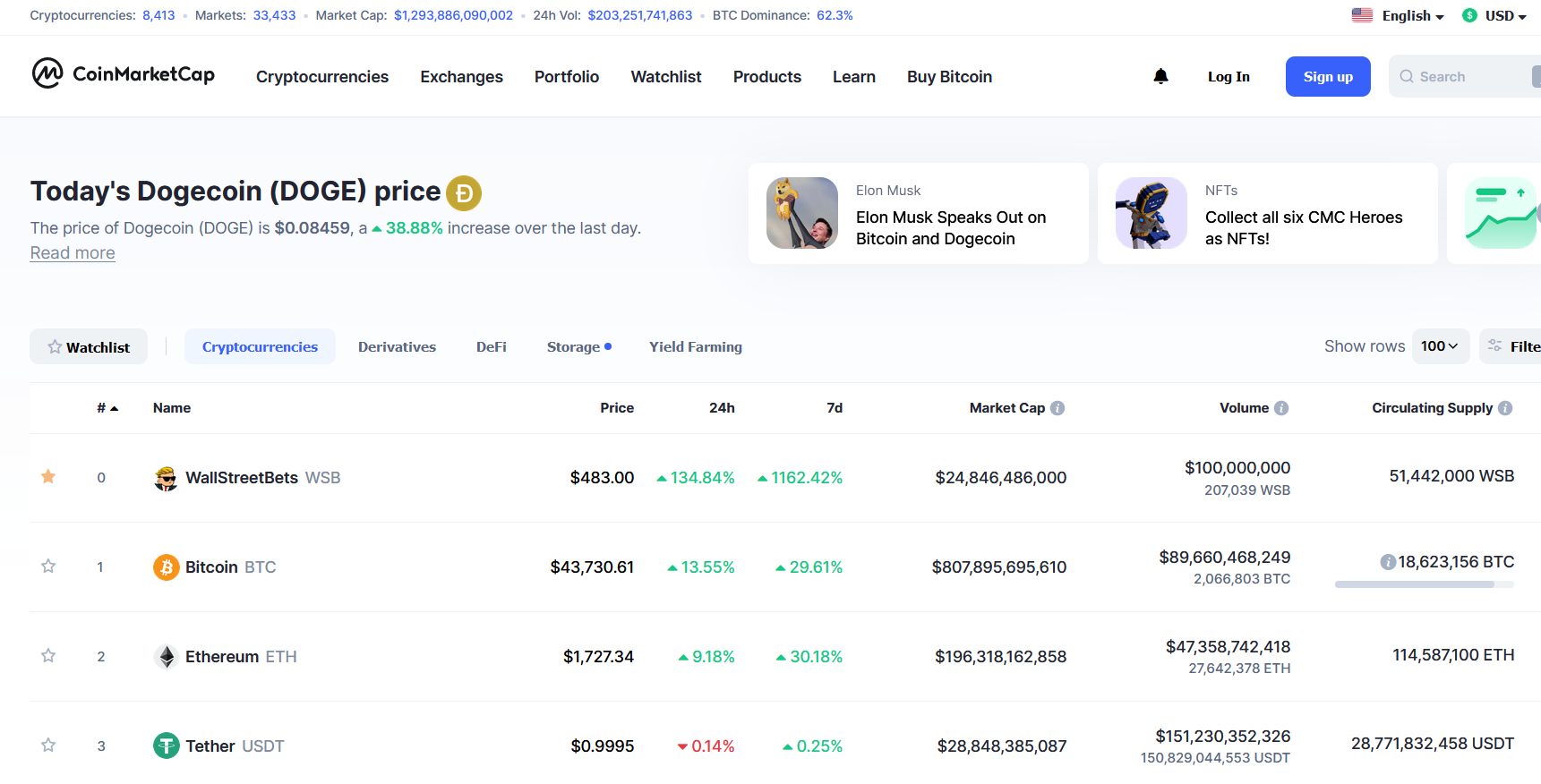Click the CoinMarketCap logo

tap(124, 73)
